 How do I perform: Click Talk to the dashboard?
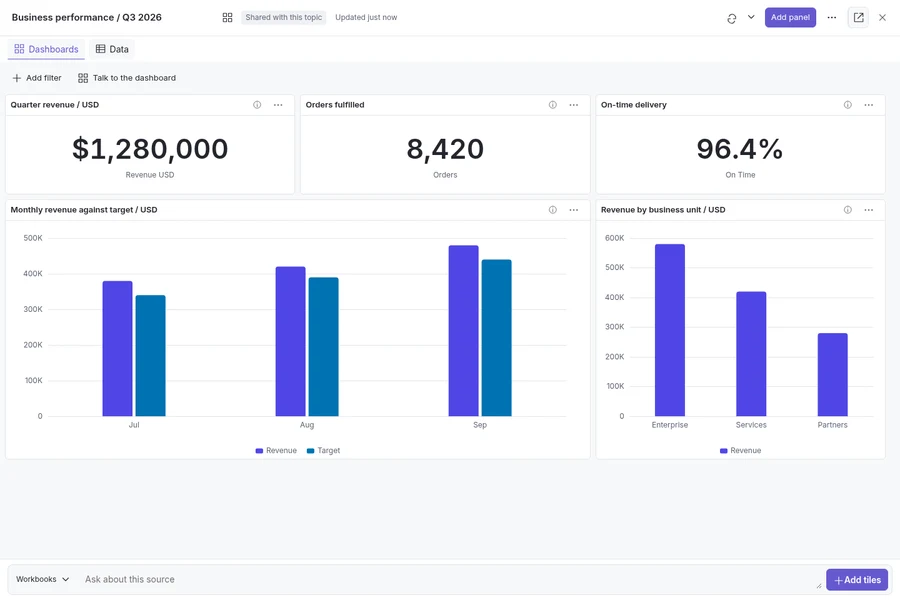click(127, 78)
